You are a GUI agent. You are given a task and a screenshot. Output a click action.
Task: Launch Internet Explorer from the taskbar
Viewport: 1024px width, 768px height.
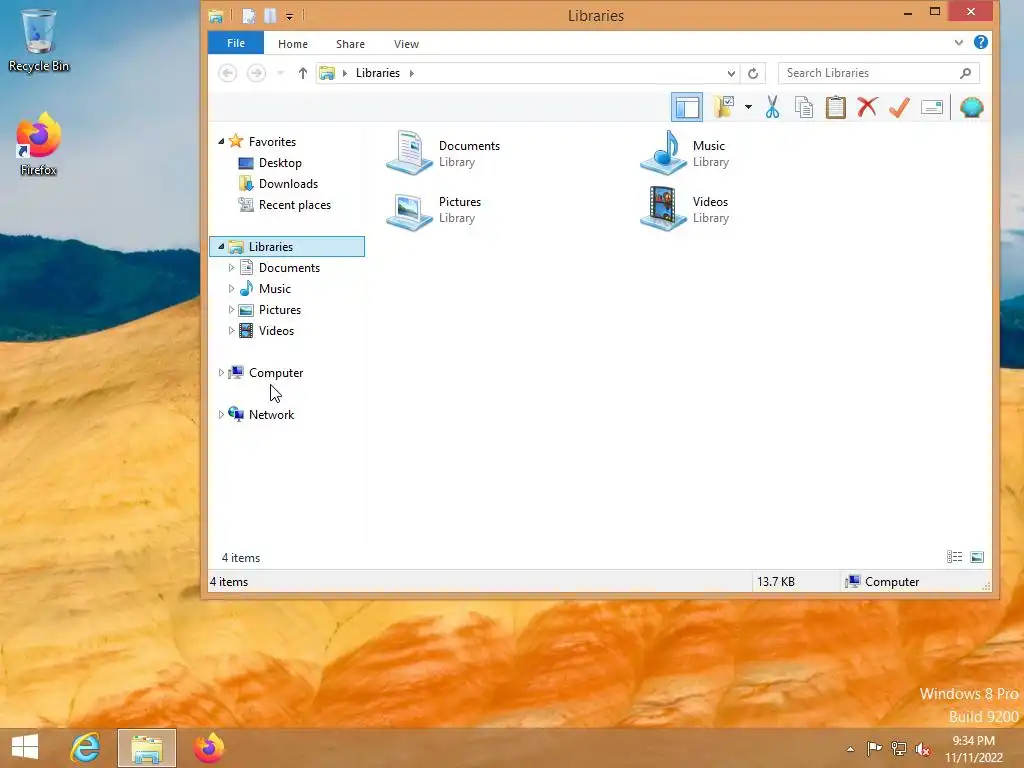pyautogui.click(x=86, y=748)
